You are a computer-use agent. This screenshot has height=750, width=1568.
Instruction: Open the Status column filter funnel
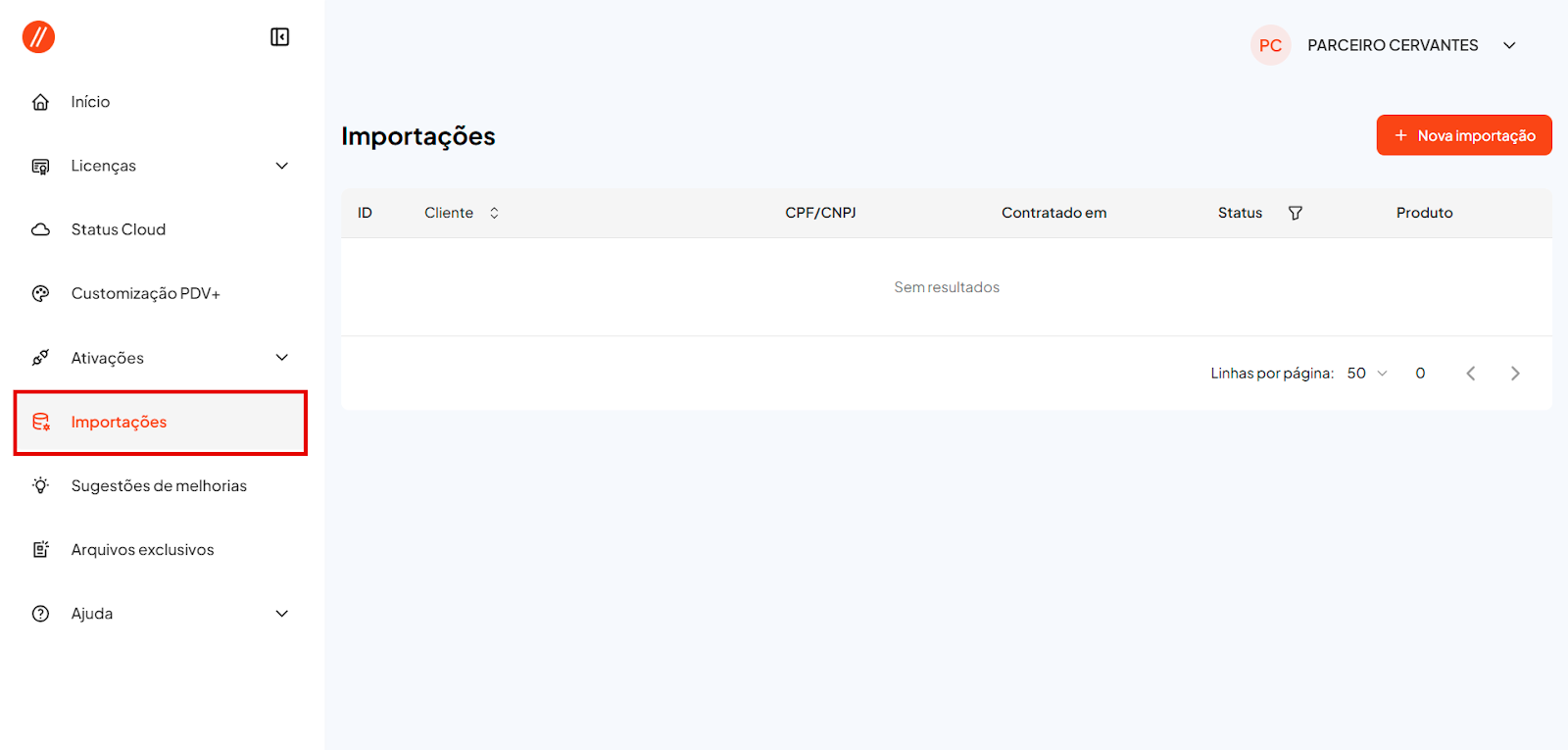pos(1295,213)
